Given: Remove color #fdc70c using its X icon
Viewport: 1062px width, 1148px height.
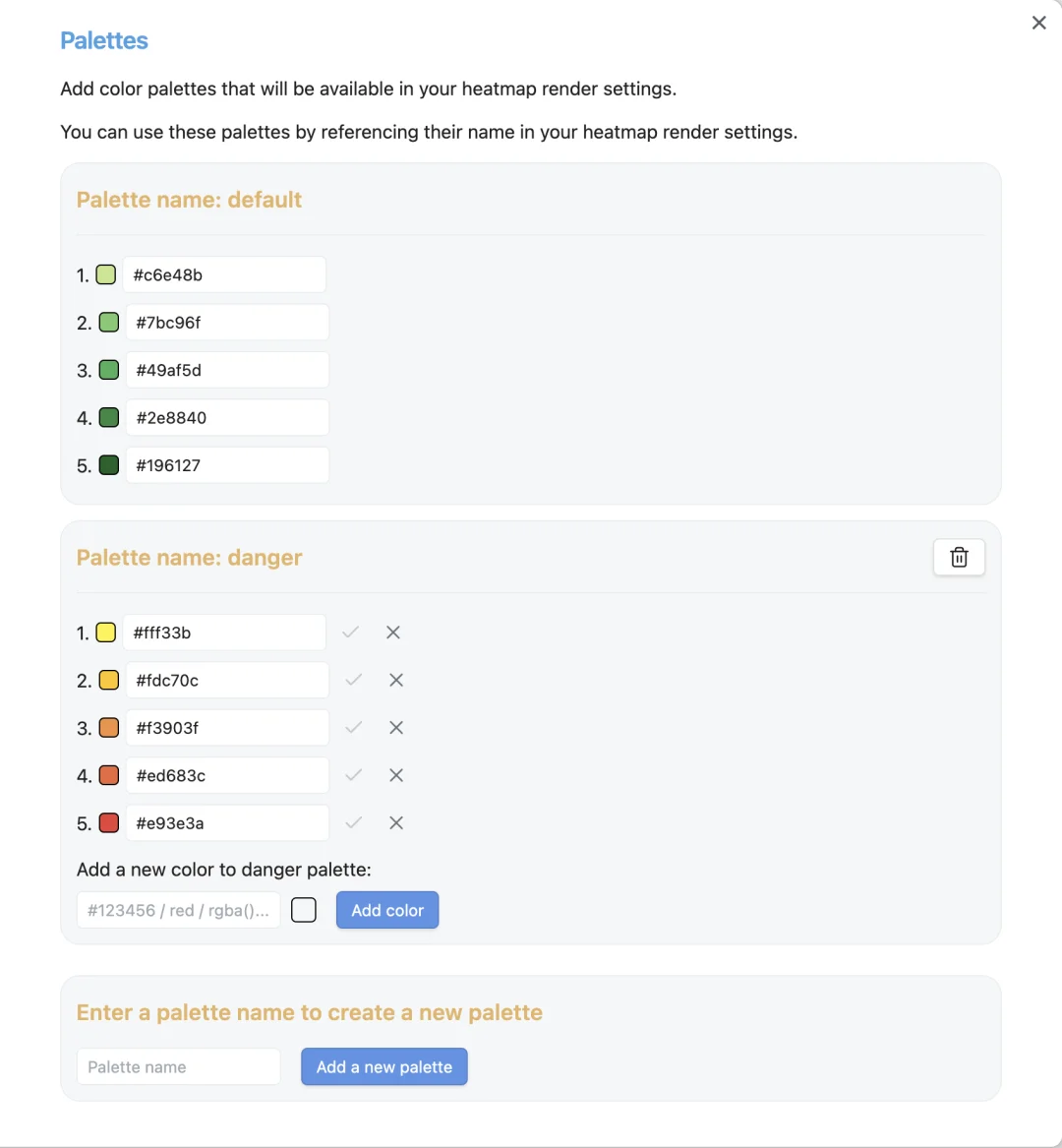Looking at the screenshot, I should [396, 680].
